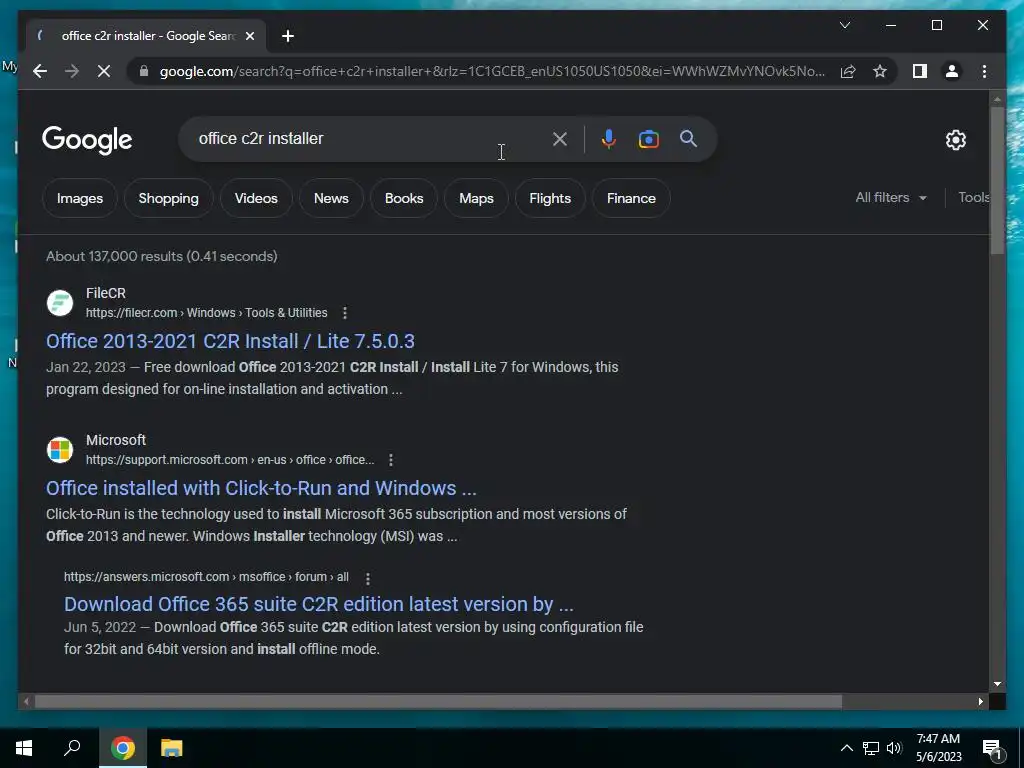Click the support.microsoft.com breadcrumb URL
This screenshot has height=768, width=1024.
(x=230, y=460)
